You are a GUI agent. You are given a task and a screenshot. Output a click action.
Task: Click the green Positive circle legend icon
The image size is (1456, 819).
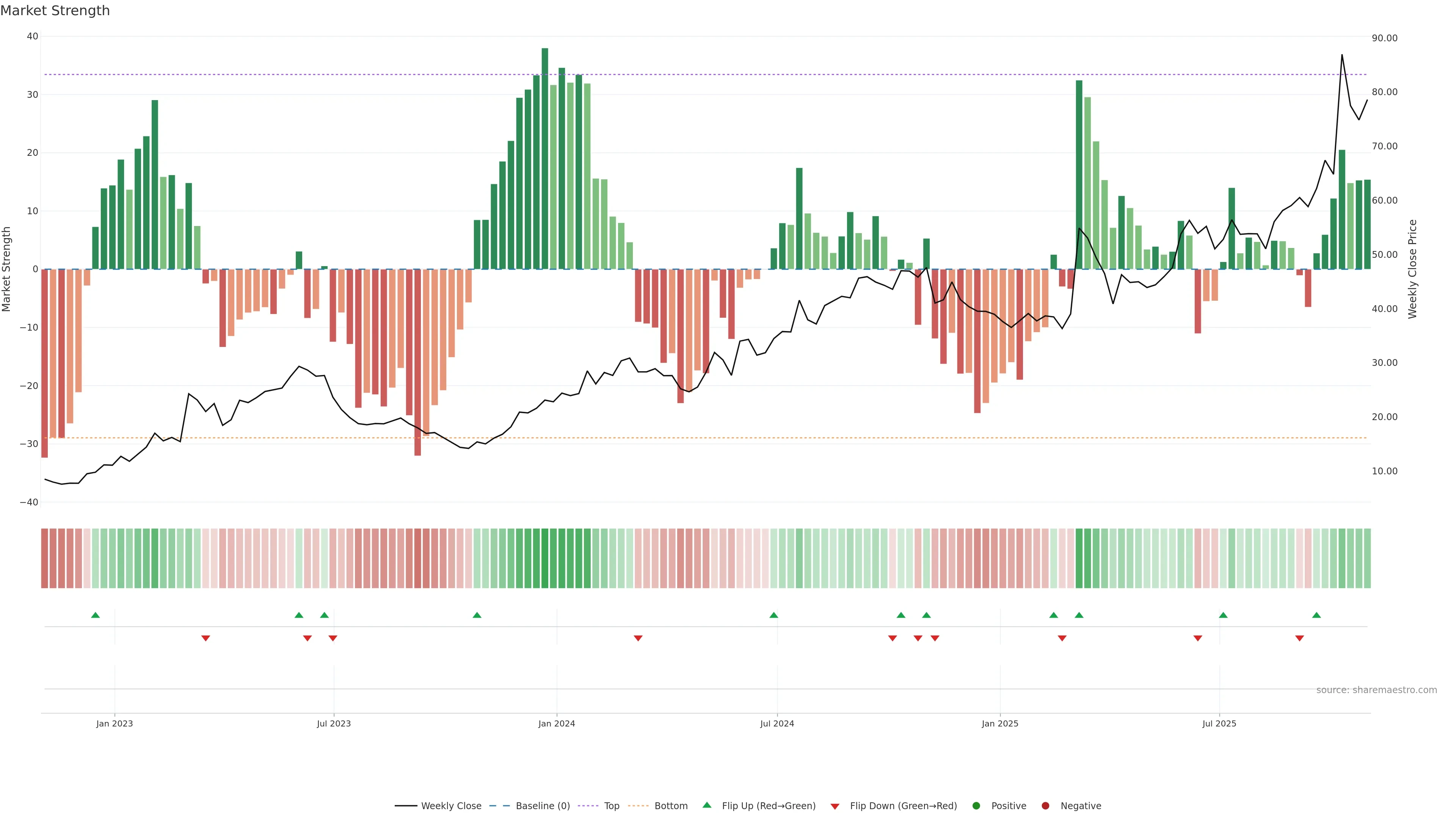[976, 806]
